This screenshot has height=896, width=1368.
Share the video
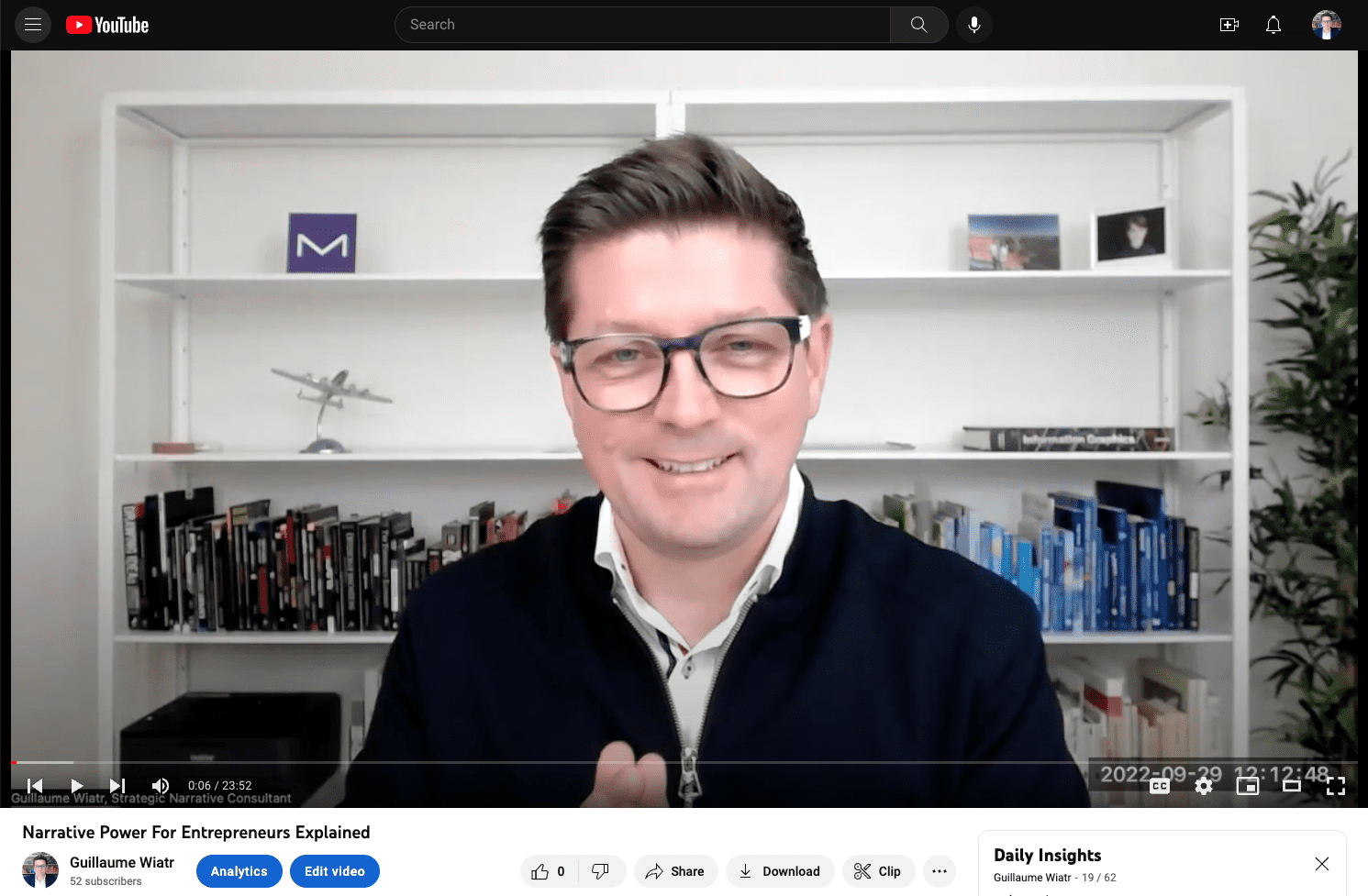675,871
